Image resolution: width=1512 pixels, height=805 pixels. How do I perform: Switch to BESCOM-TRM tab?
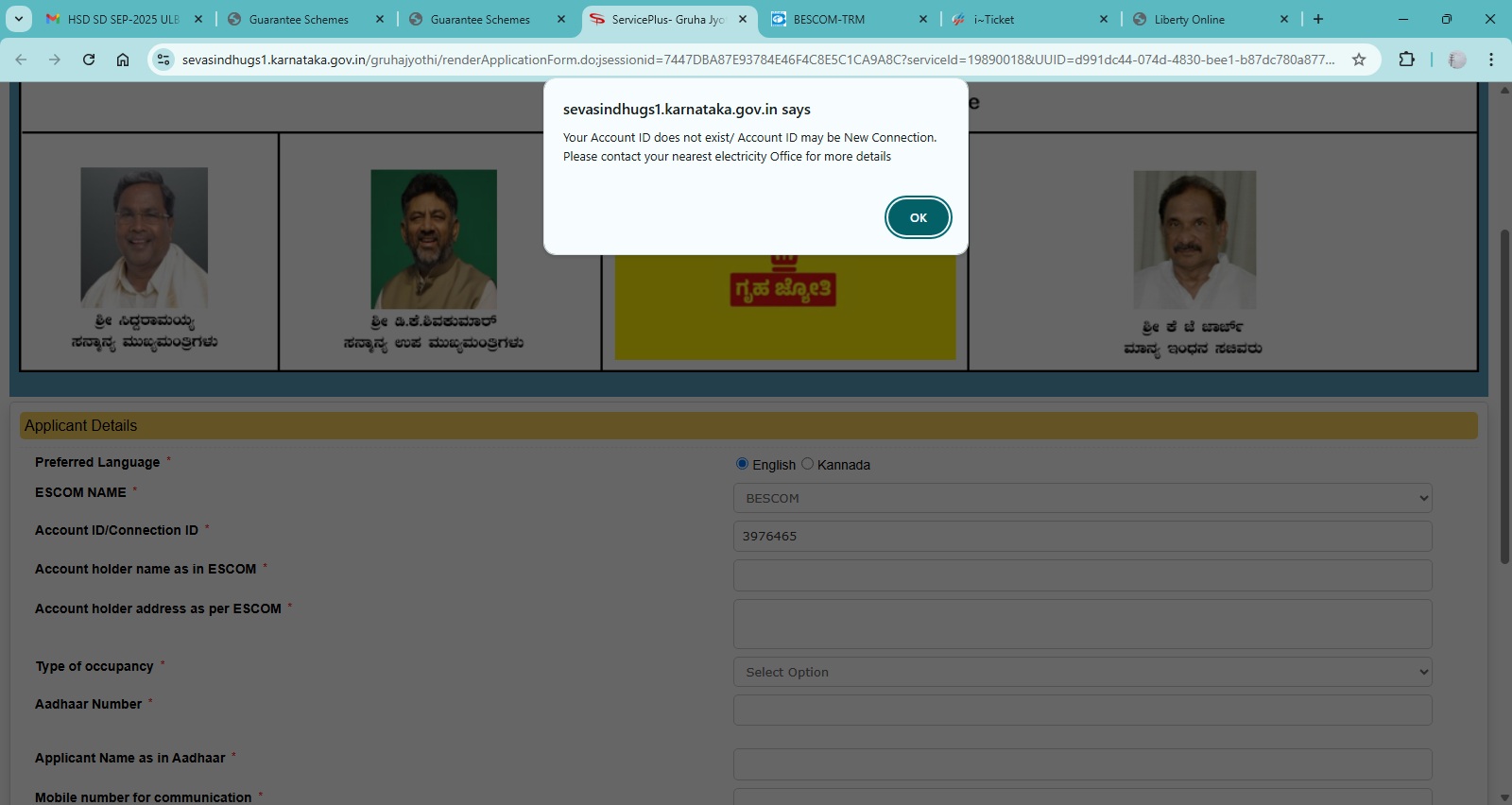tap(829, 19)
